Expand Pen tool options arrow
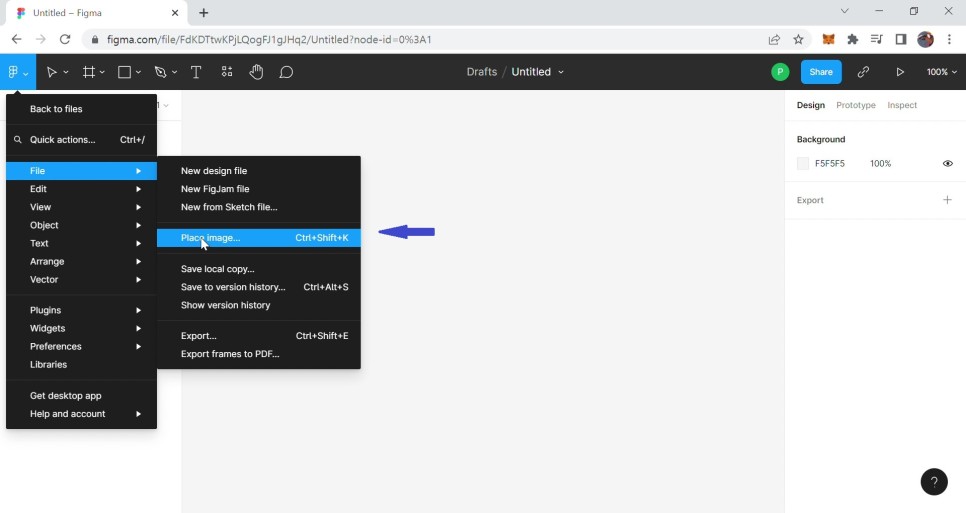The width and height of the screenshot is (966, 513). point(174,73)
